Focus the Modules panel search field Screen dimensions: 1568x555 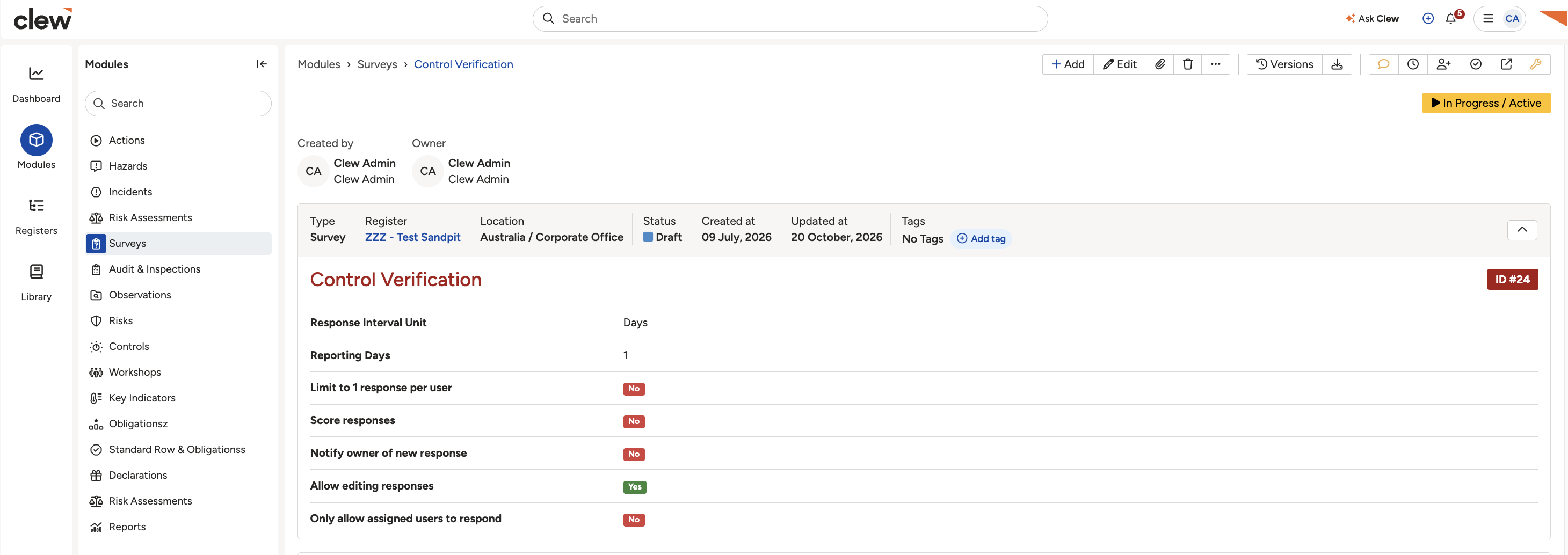(178, 104)
